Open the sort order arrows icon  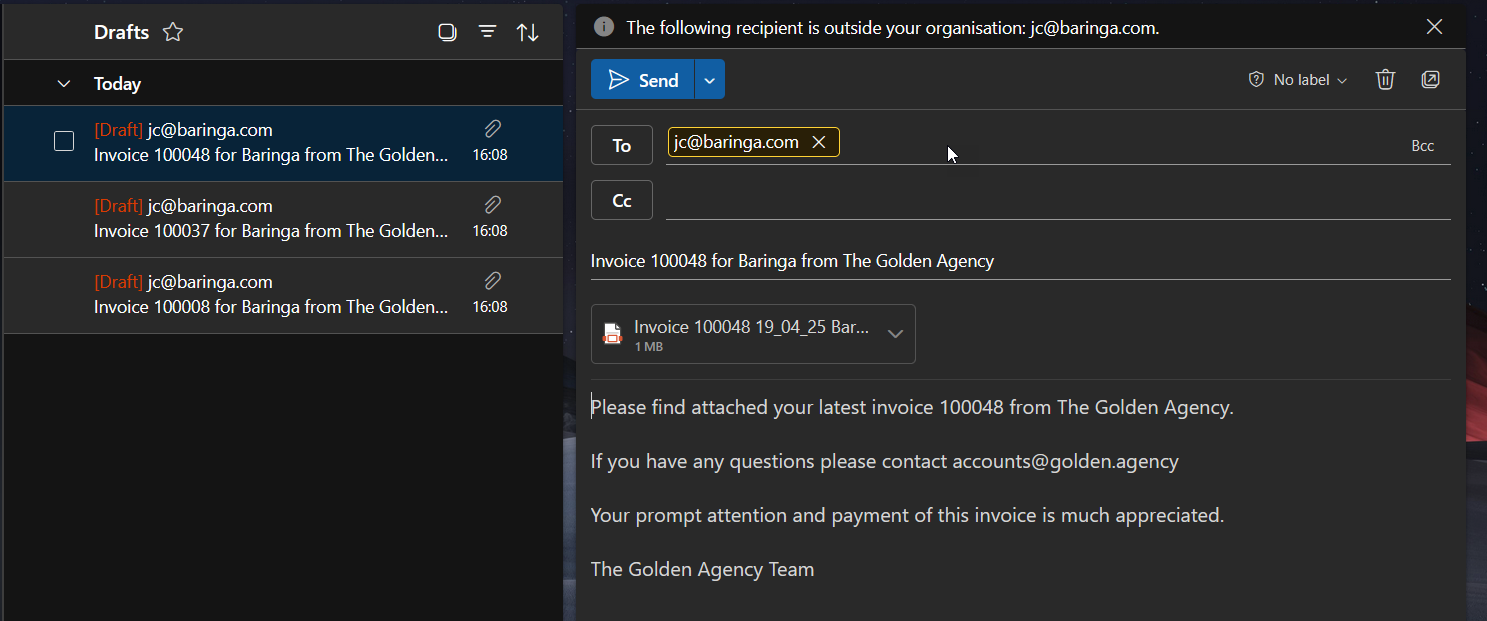coord(527,32)
